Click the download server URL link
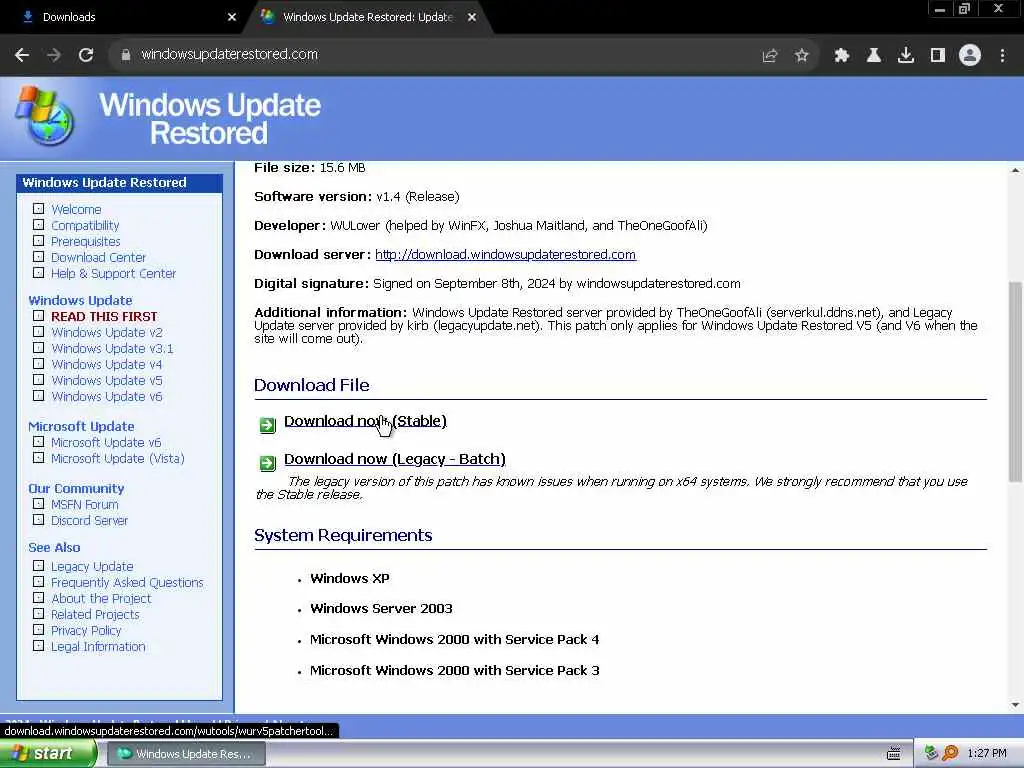Image resolution: width=1024 pixels, height=768 pixels. tap(505, 255)
